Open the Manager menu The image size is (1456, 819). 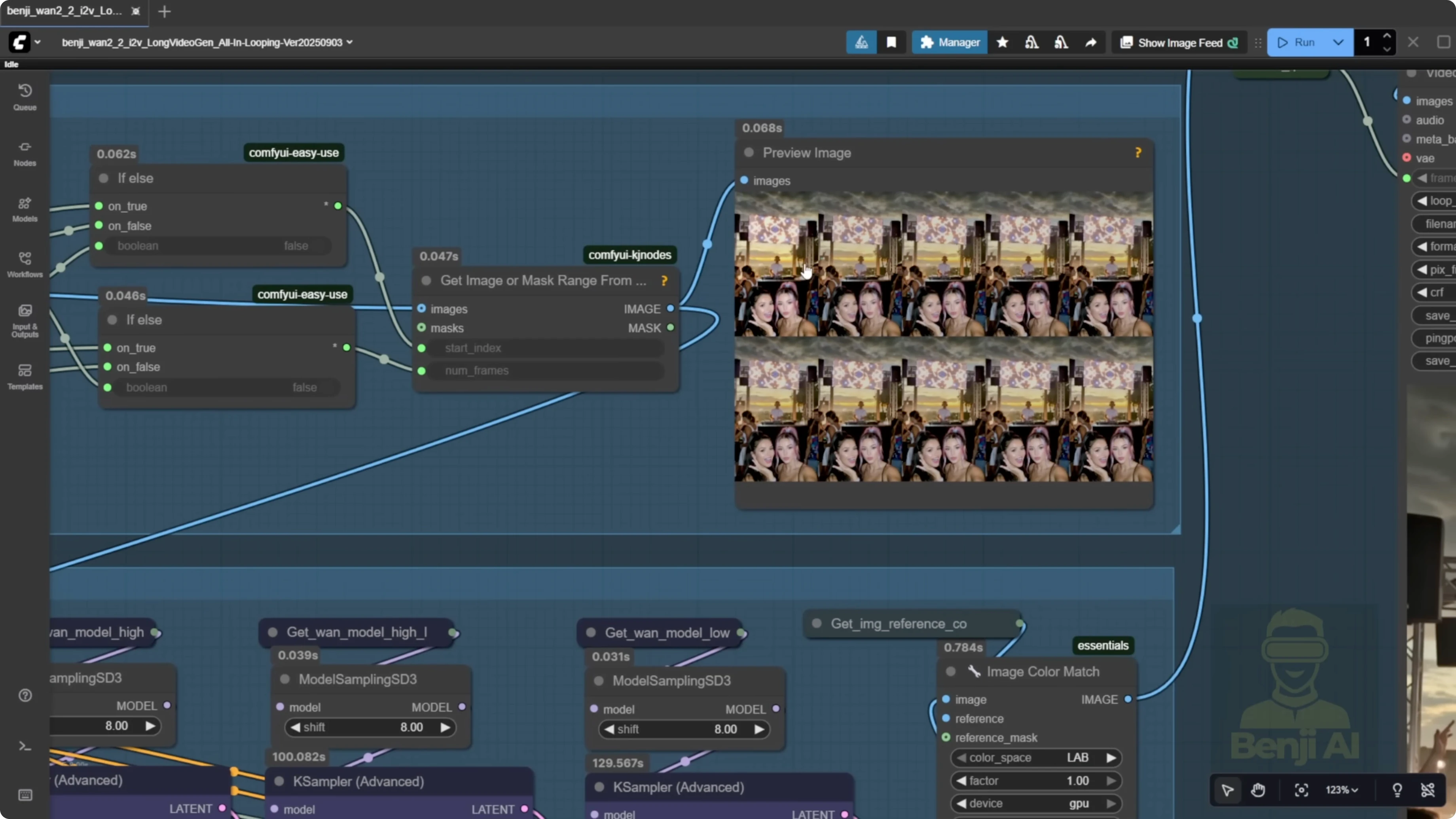(x=949, y=42)
